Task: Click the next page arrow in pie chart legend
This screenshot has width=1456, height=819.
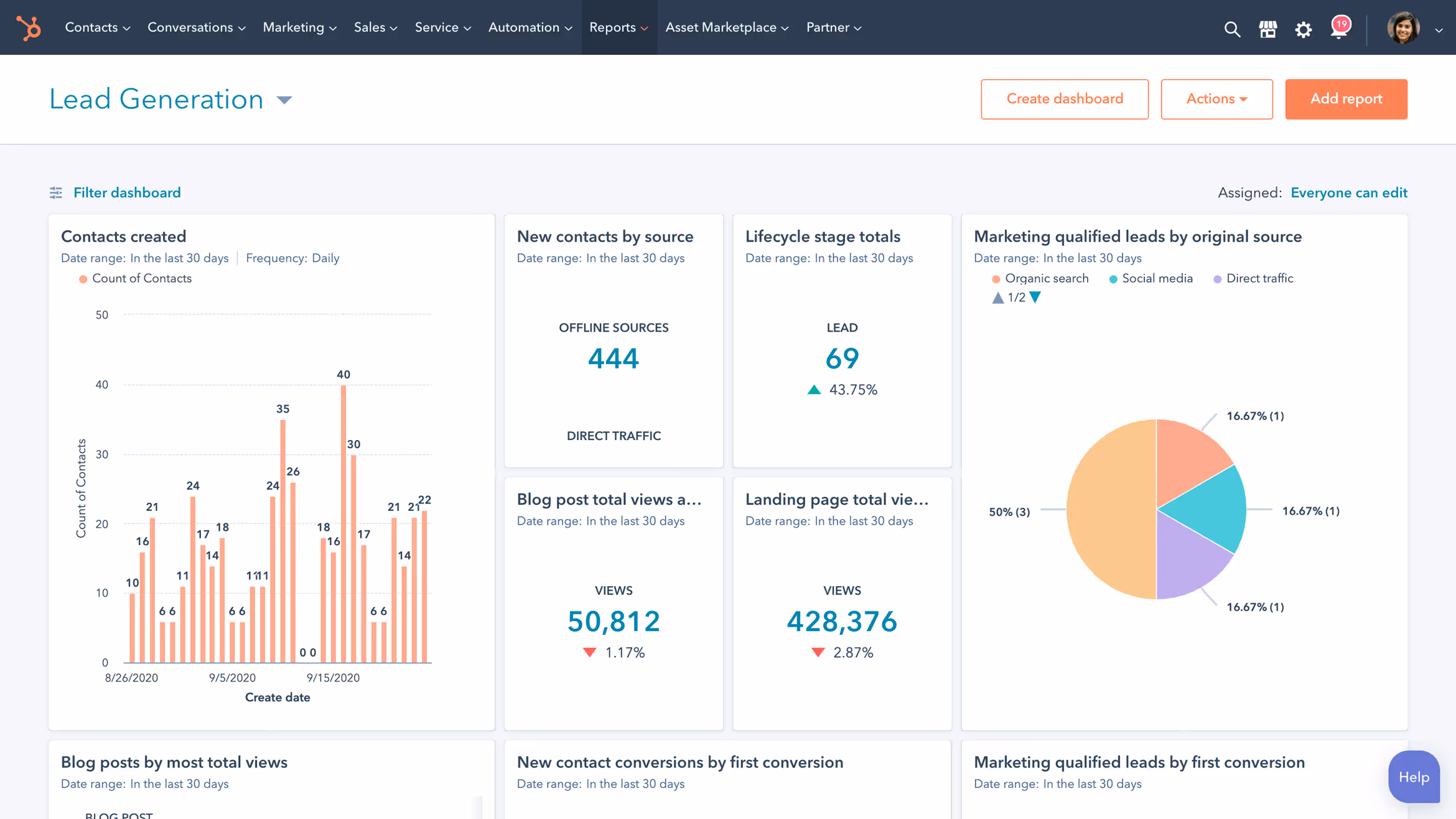Action: (x=1035, y=297)
